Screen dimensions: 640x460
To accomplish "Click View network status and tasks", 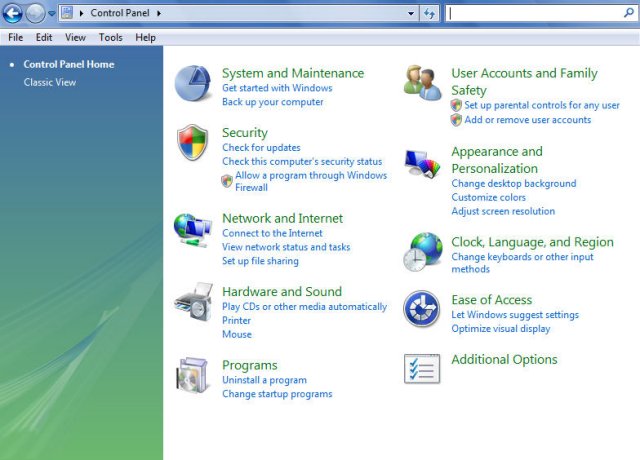I will (286, 247).
